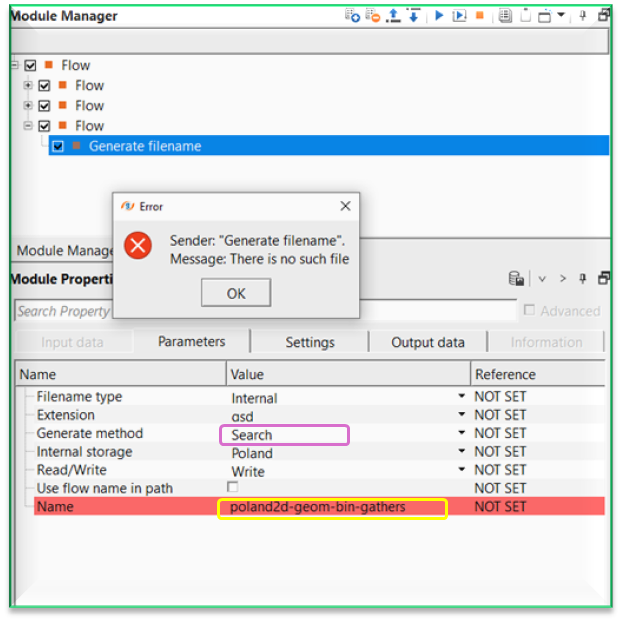Open the Generate method dropdown arrow
The image size is (622, 622).
click(x=461, y=432)
